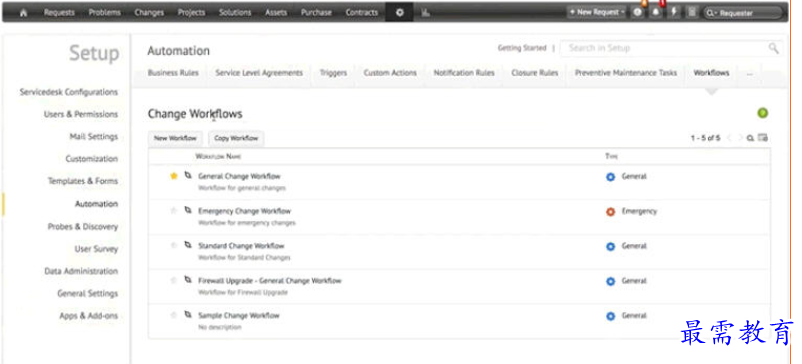This screenshot has width=802, height=364.
Task: Open the home icon in top navigation
Action: [23, 13]
